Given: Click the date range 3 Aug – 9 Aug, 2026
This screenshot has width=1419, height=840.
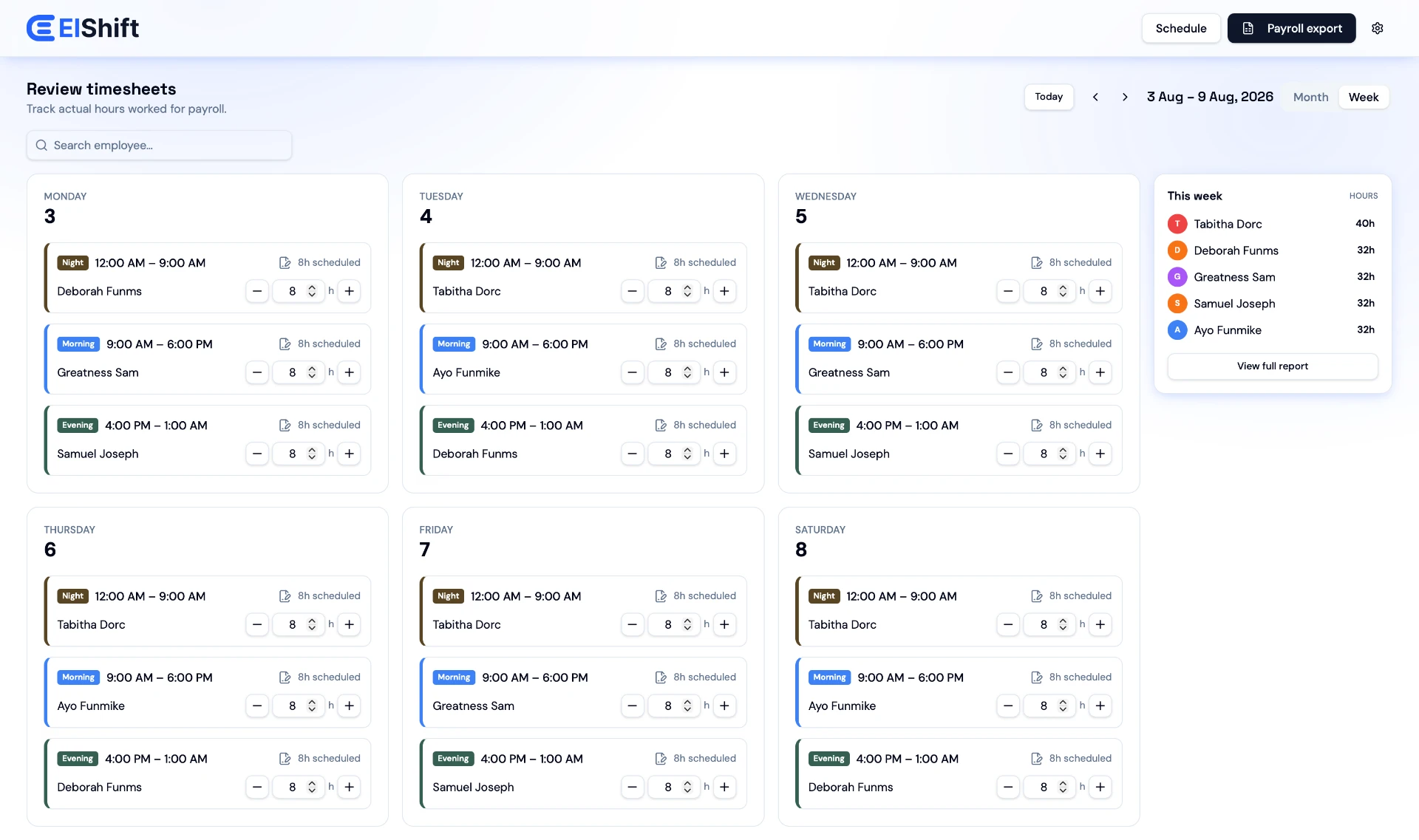Looking at the screenshot, I should point(1210,97).
